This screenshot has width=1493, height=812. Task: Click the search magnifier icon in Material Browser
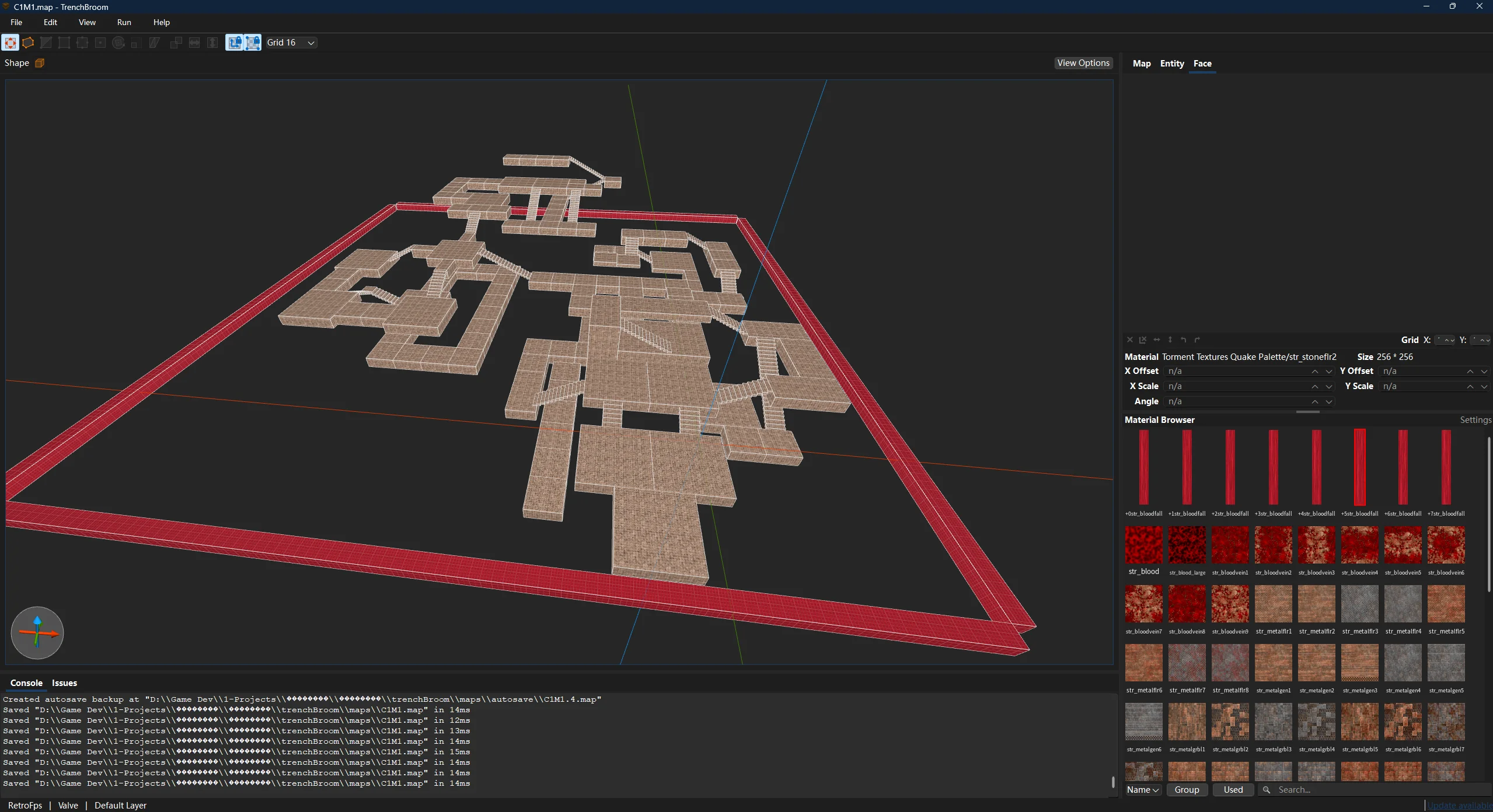[x=1267, y=790]
